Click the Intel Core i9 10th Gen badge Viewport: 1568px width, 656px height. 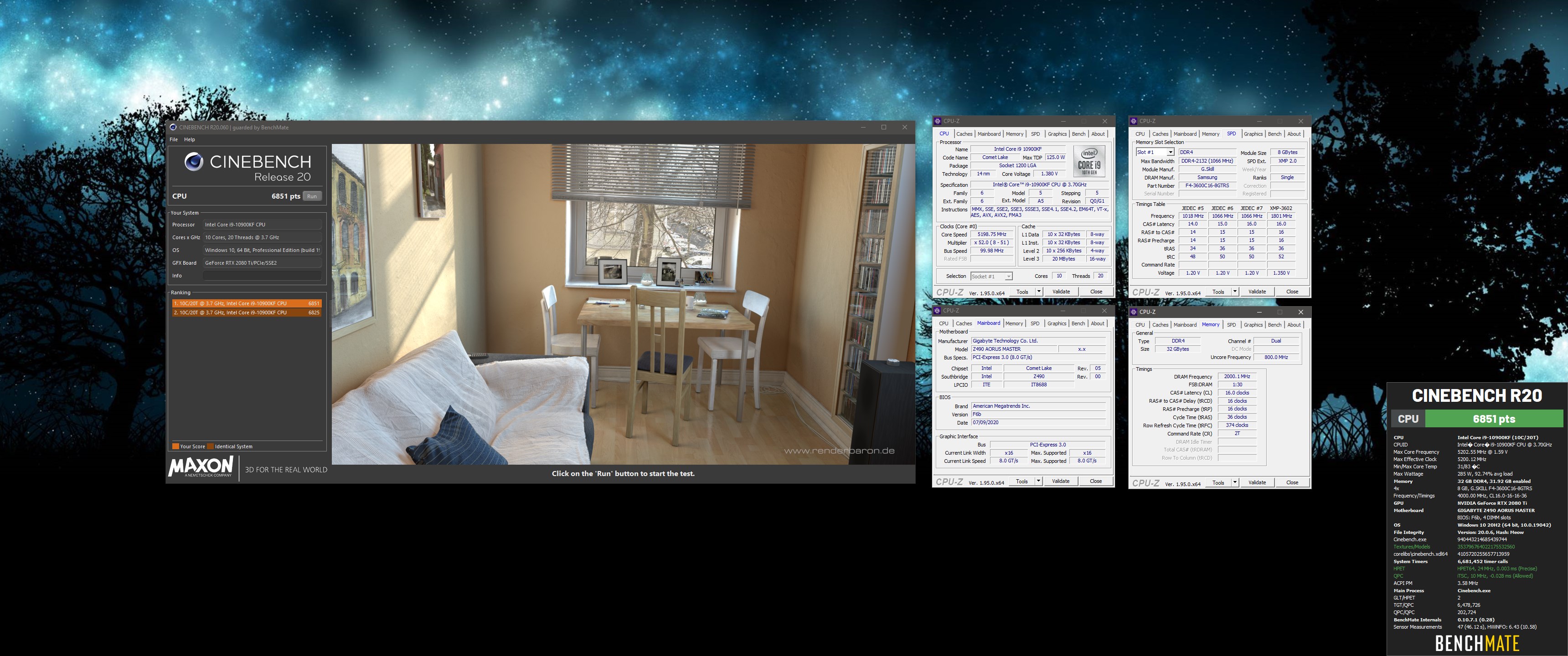pyautogui.click(x=1089, y=161)
